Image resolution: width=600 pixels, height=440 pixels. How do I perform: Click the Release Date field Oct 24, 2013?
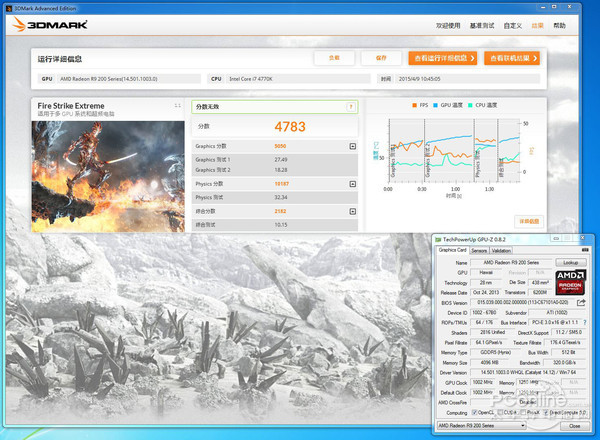pos(486,292)
